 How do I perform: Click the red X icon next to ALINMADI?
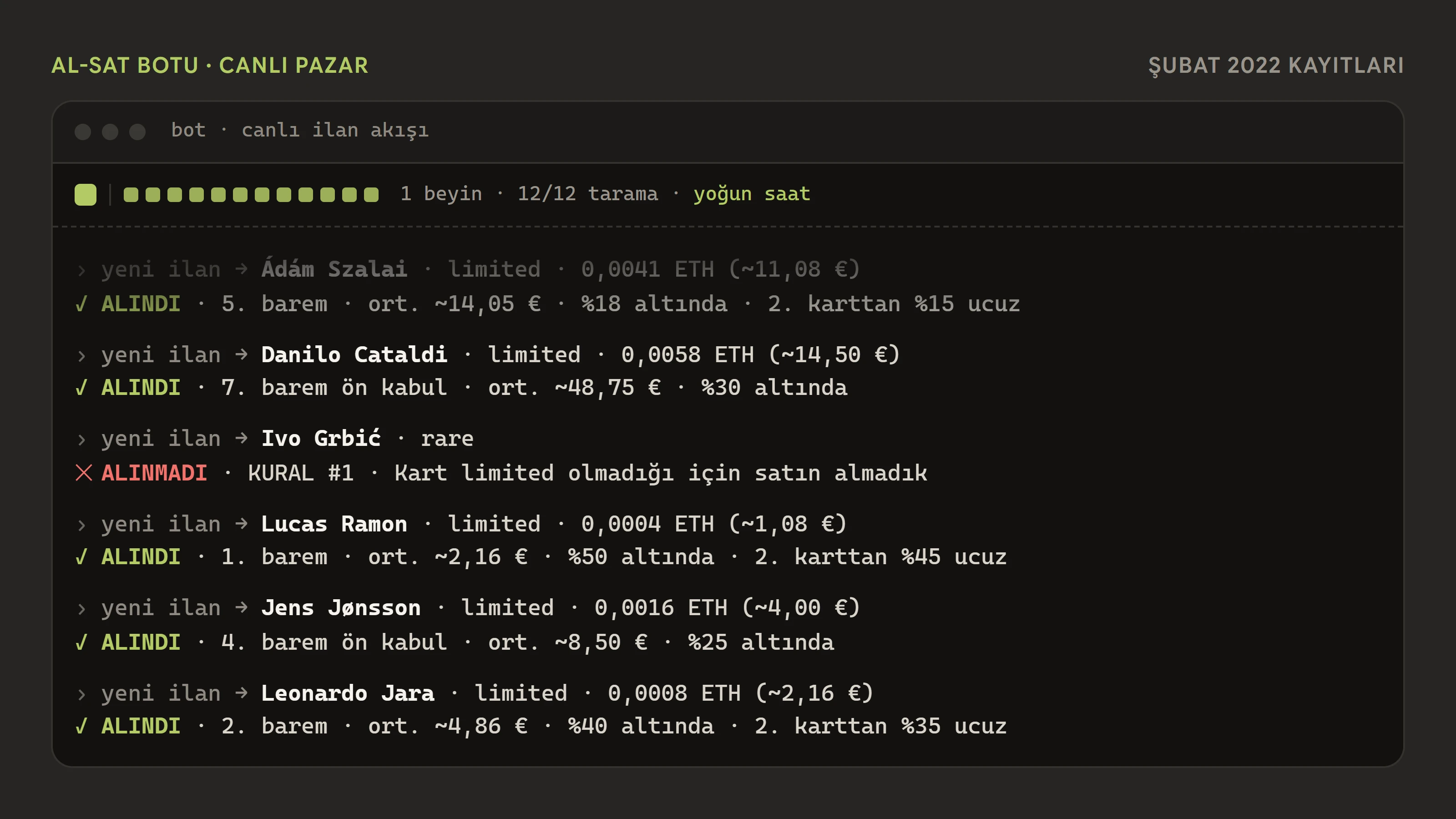tap(84, 473)
